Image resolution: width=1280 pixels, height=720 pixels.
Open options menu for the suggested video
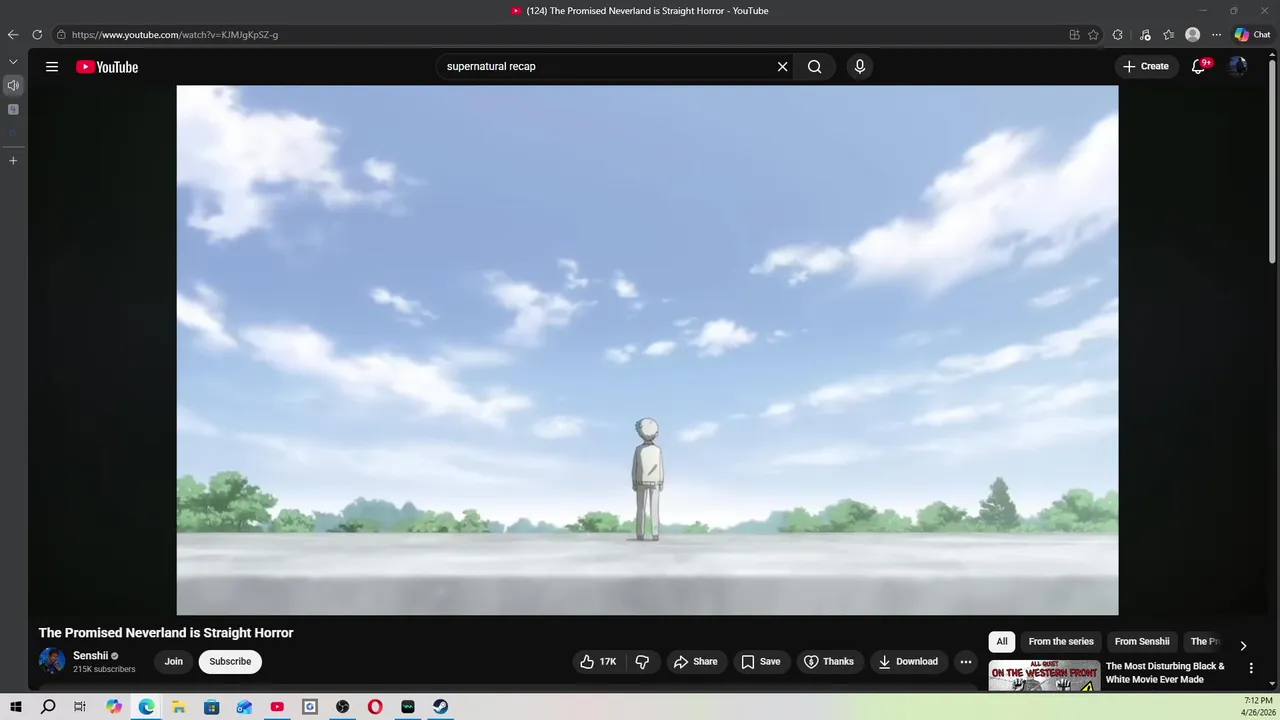tap(1251, 668)
